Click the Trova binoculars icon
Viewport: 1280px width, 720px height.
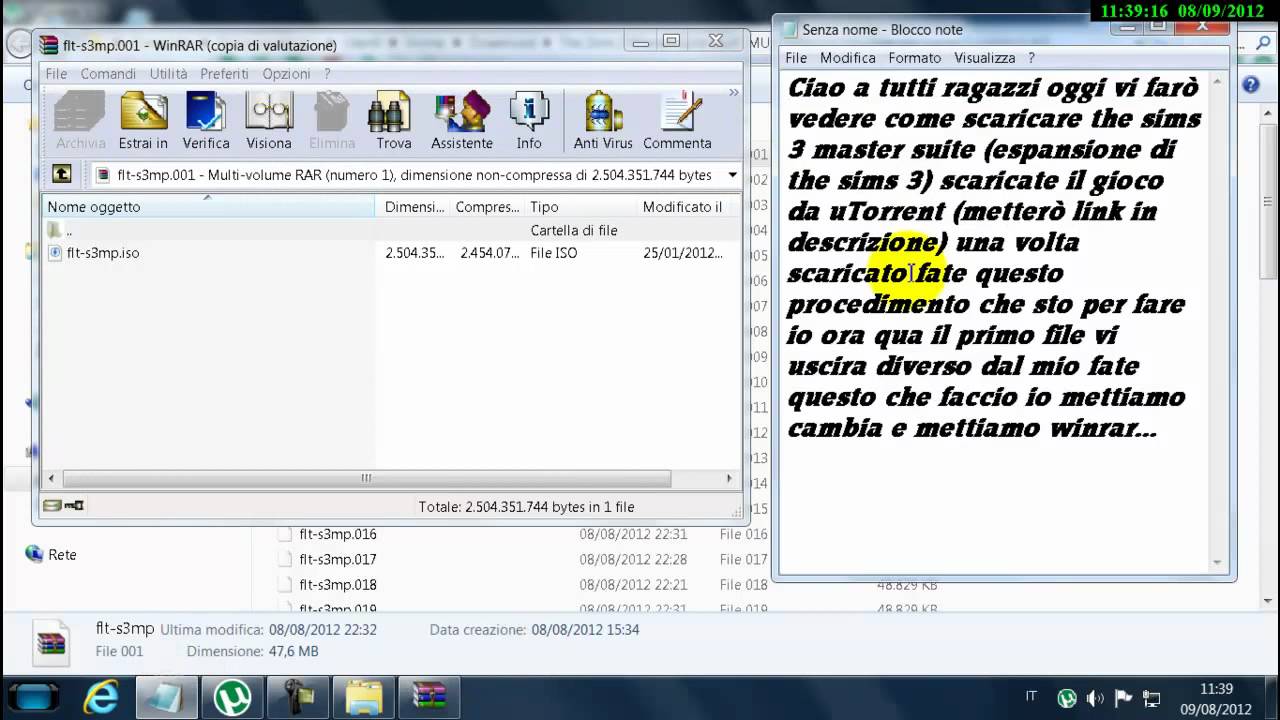[x=393, y=120]
